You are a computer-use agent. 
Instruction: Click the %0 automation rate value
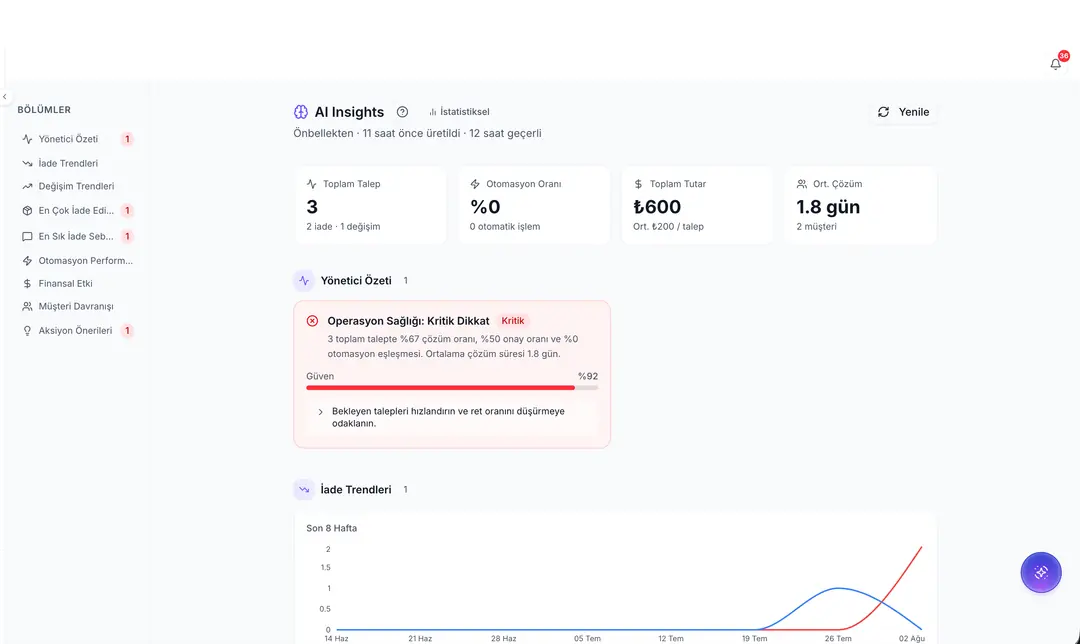point(485,207)
